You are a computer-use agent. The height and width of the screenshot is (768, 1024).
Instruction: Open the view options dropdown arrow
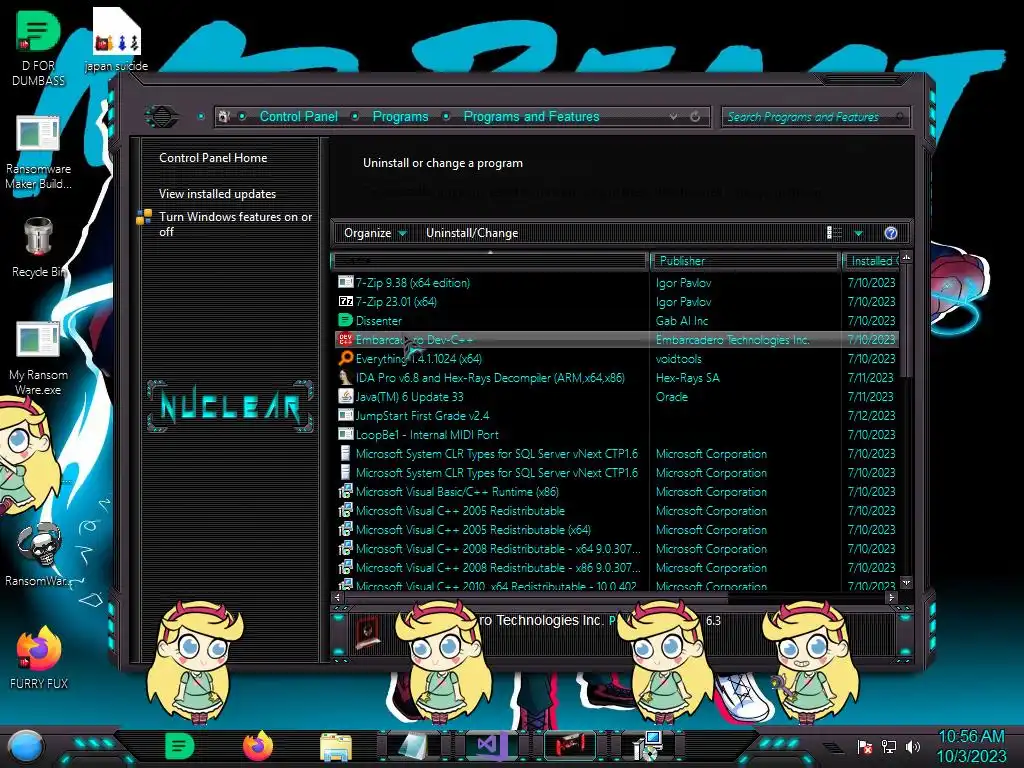pos(858,233)
